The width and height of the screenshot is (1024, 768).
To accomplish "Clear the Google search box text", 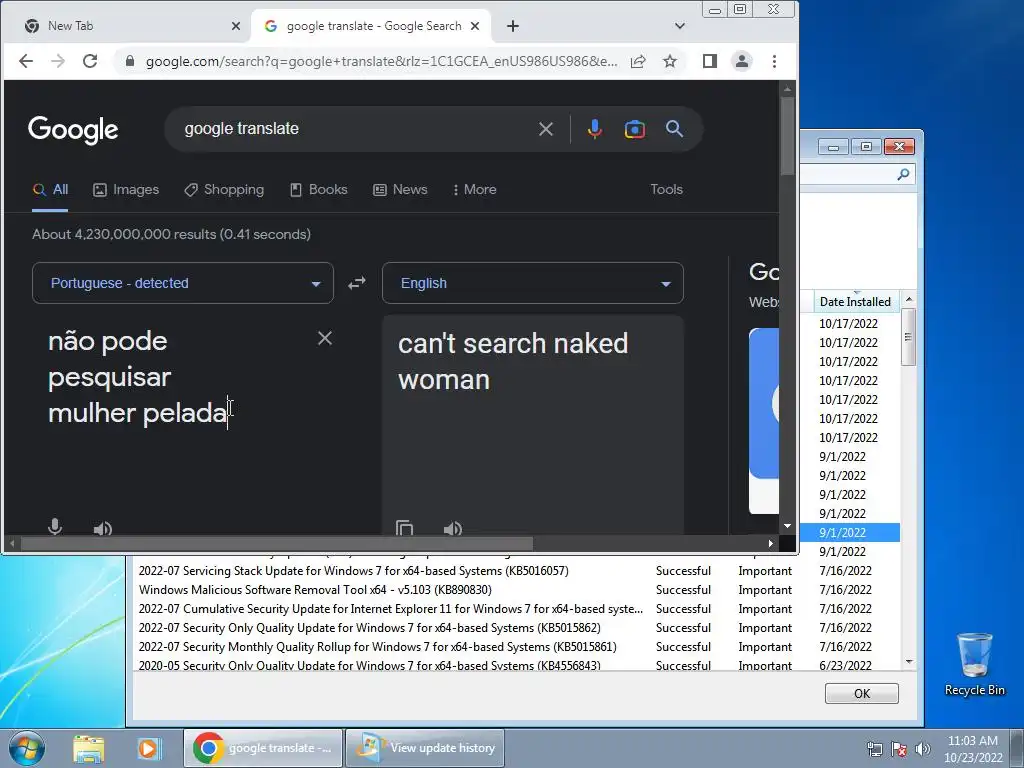I will tap(546, 129).
